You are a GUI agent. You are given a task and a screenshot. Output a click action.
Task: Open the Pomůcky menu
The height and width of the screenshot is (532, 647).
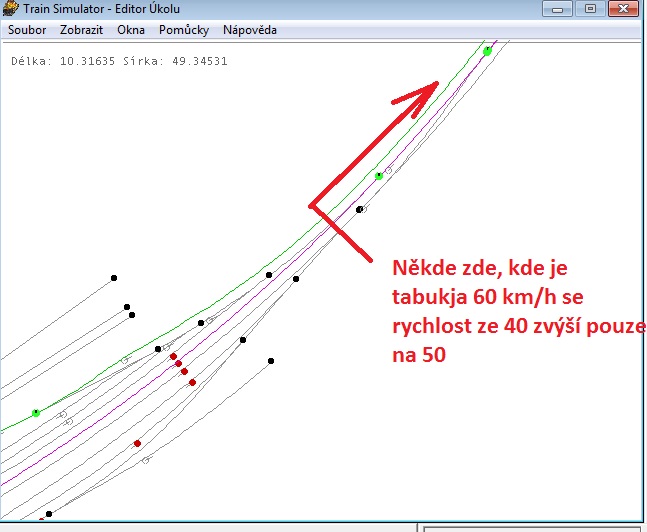(184, 30)
